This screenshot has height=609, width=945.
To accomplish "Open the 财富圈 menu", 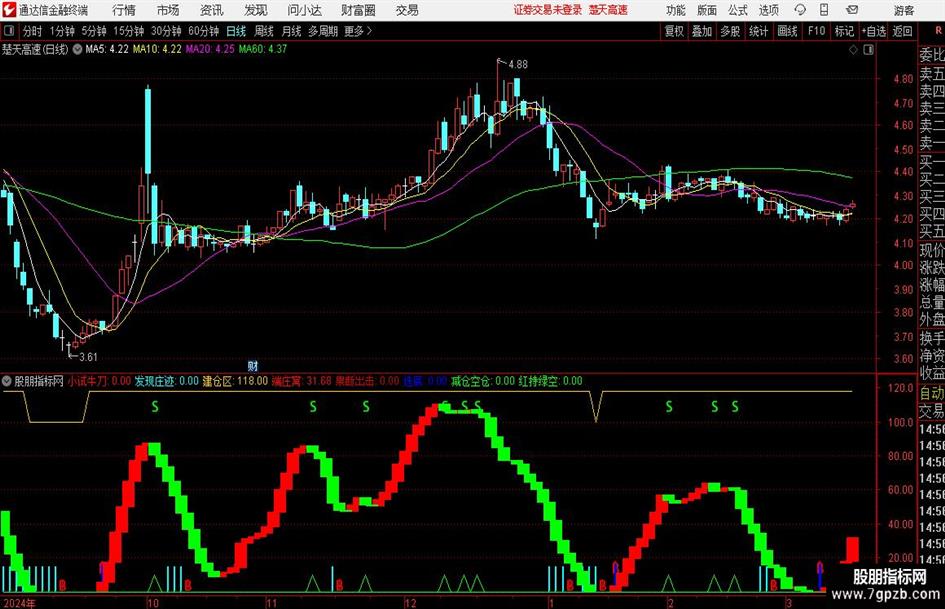I will pos(358,10).
